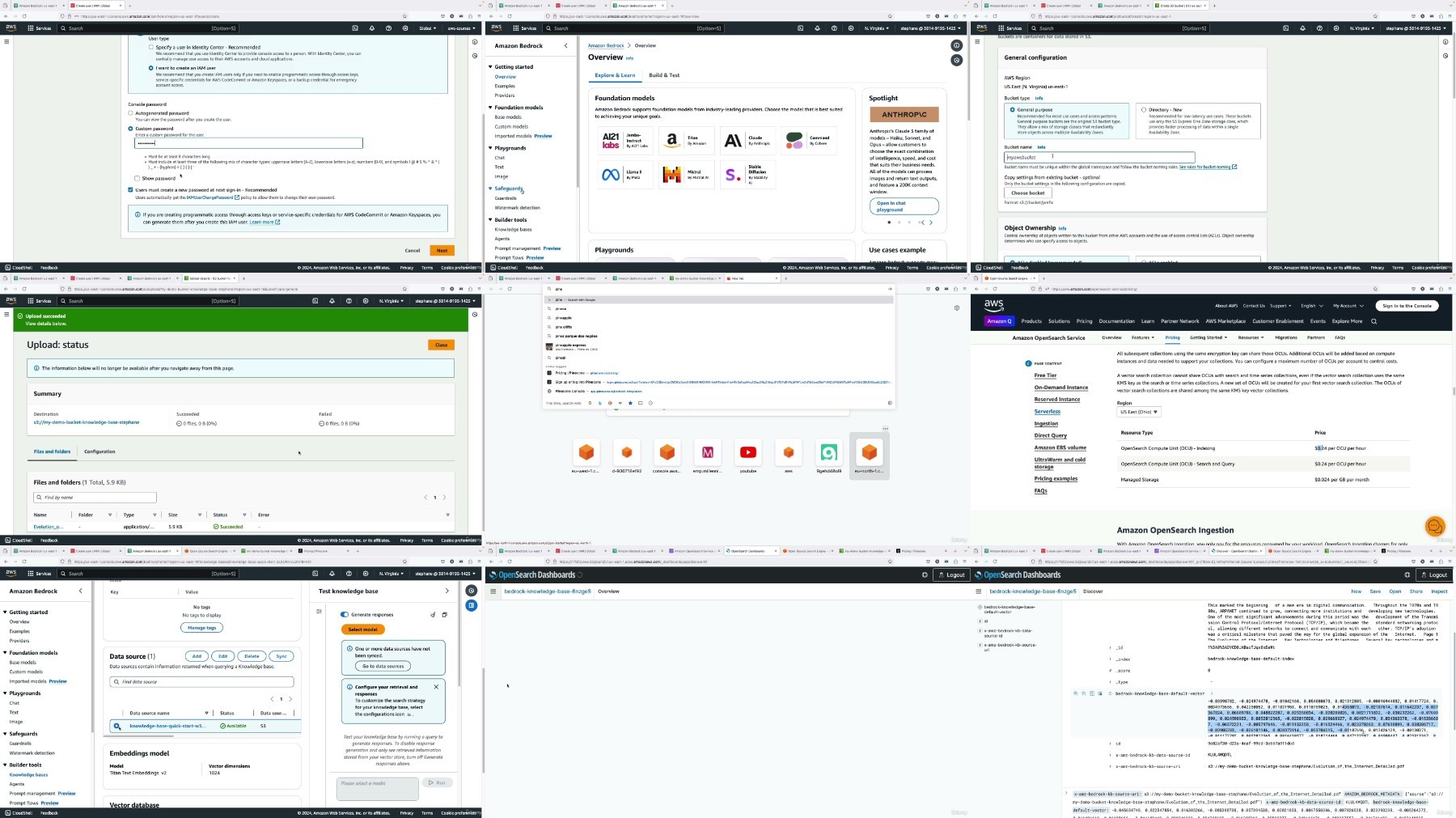Collapse Getting started section in Bedrock Overview sidebar

[490, 67]
